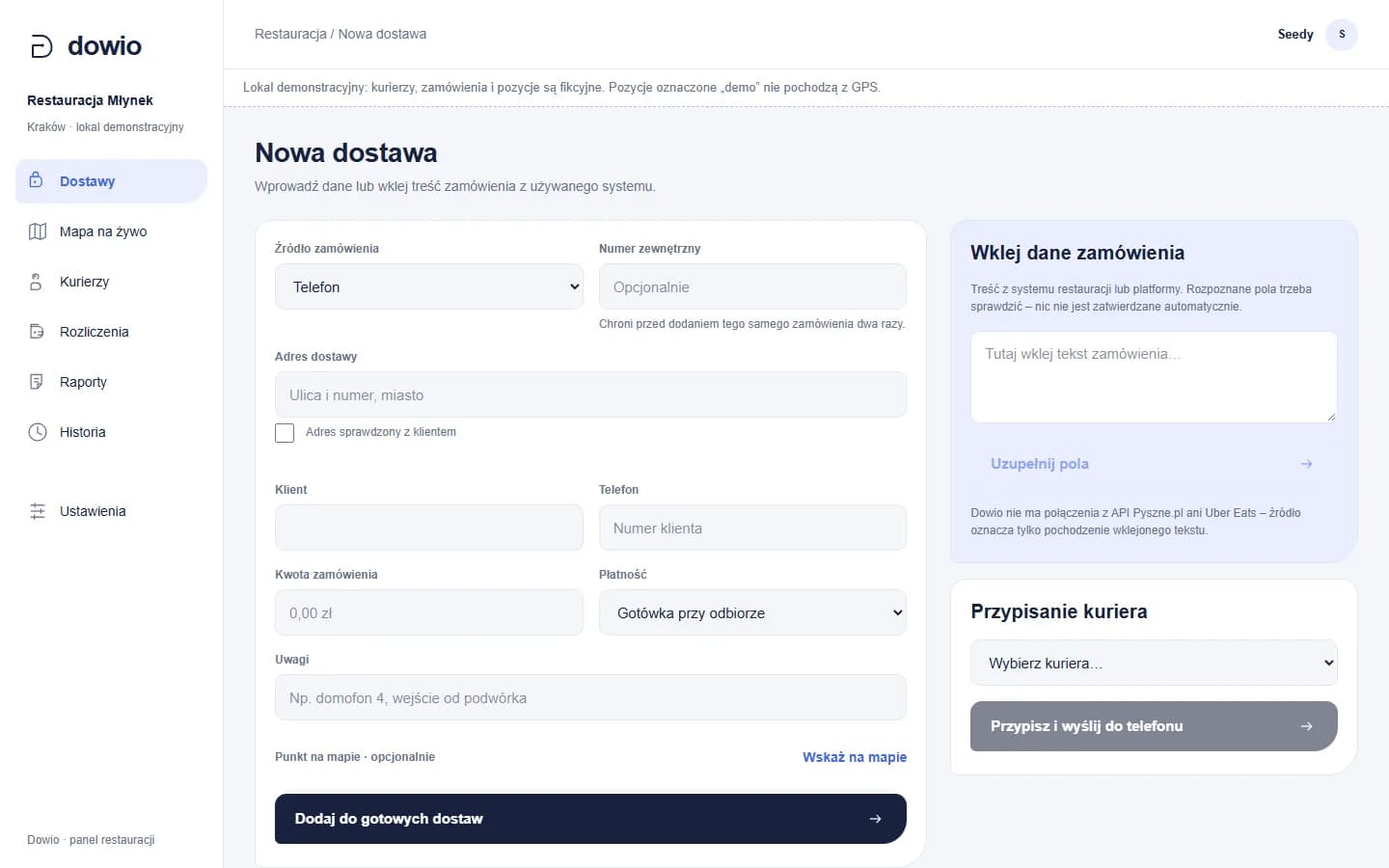This screenshot has width=1389, height=868.
Task: Open Historia in the sidebar
Action: point(111,432)
